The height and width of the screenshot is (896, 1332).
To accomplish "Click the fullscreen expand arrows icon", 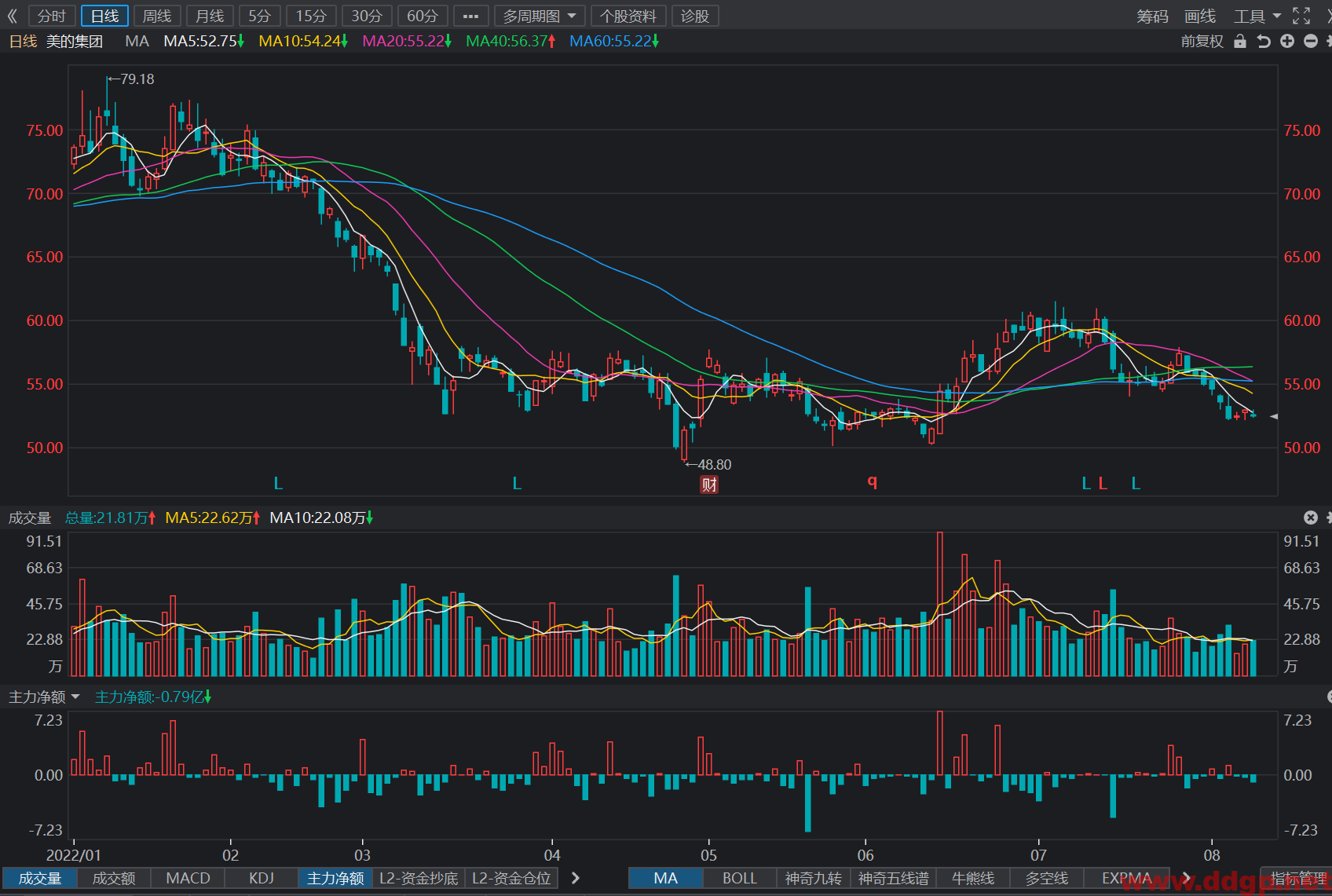I will coord(1301,16).
